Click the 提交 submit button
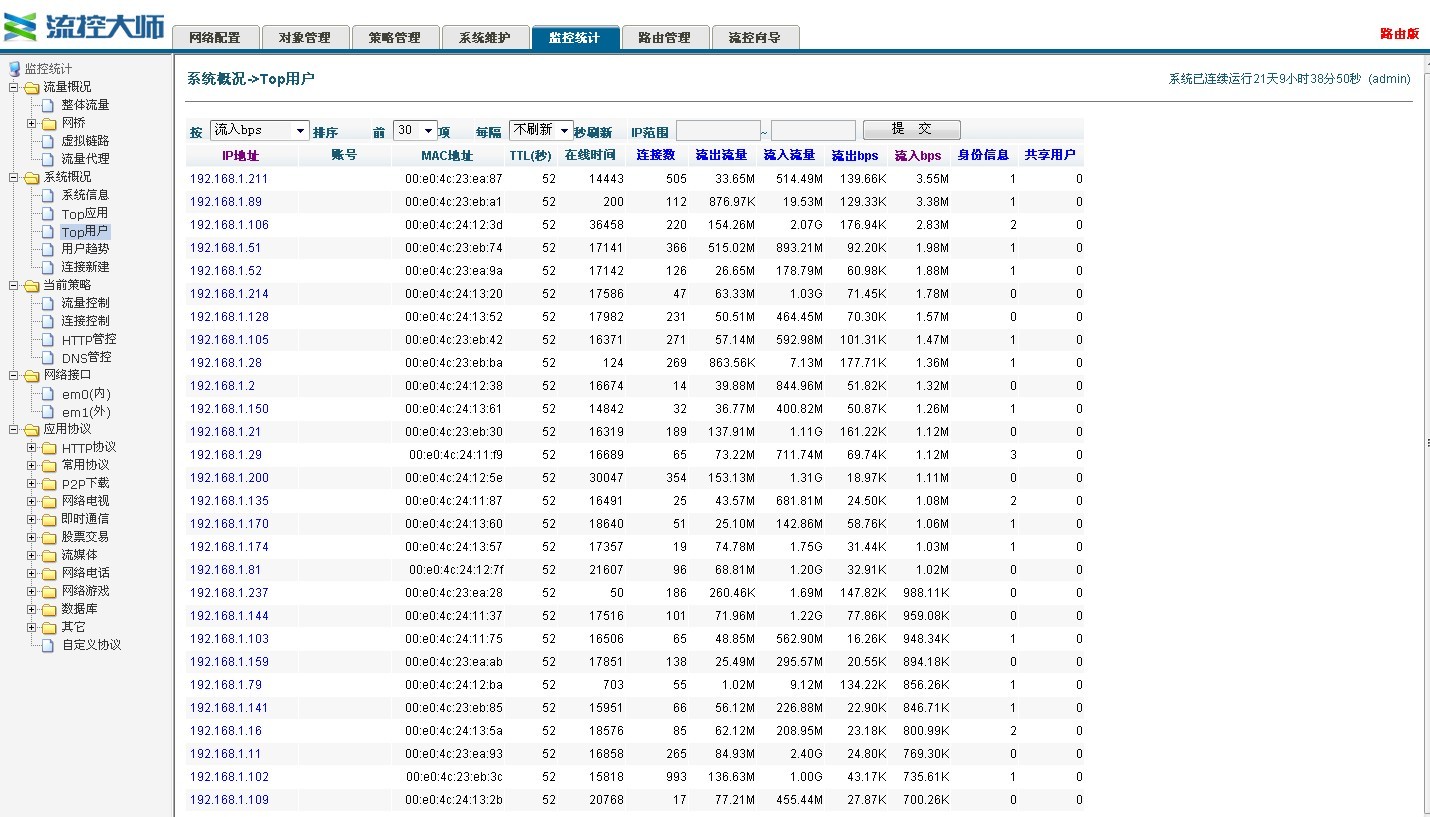 point(912,129)
